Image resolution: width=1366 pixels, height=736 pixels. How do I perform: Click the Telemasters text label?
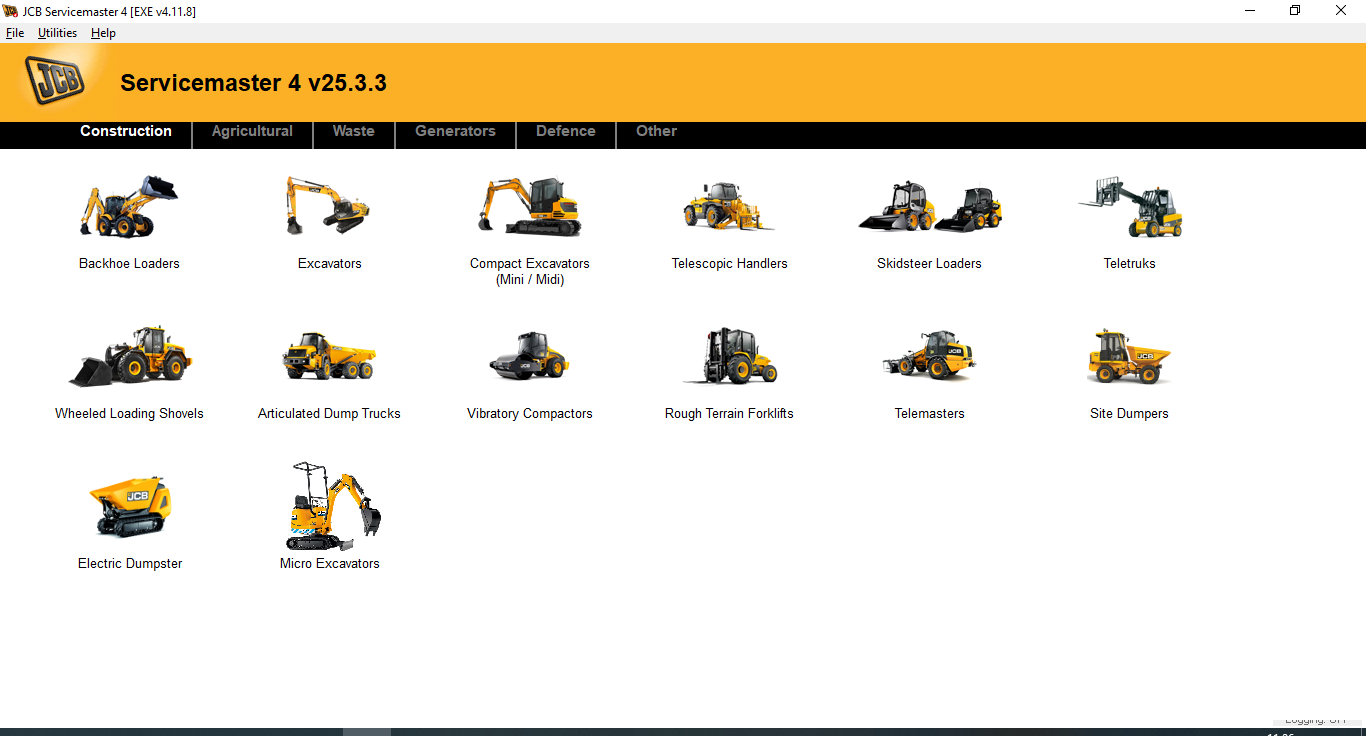pos(929,414)
